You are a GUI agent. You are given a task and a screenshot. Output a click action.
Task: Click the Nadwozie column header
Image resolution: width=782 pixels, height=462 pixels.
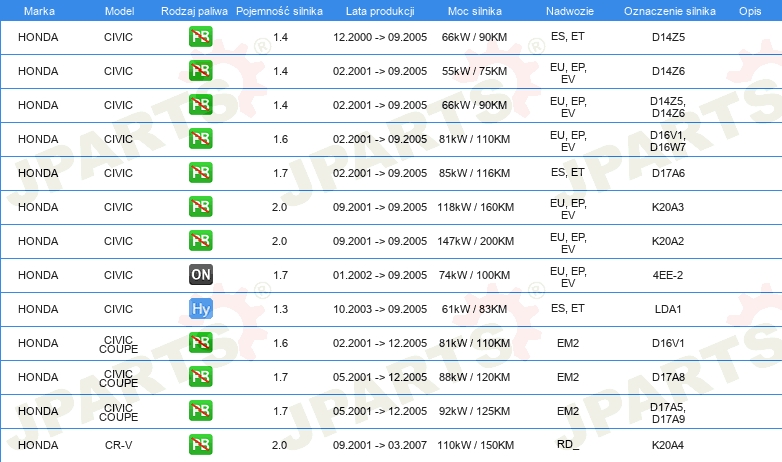point(570,11)
